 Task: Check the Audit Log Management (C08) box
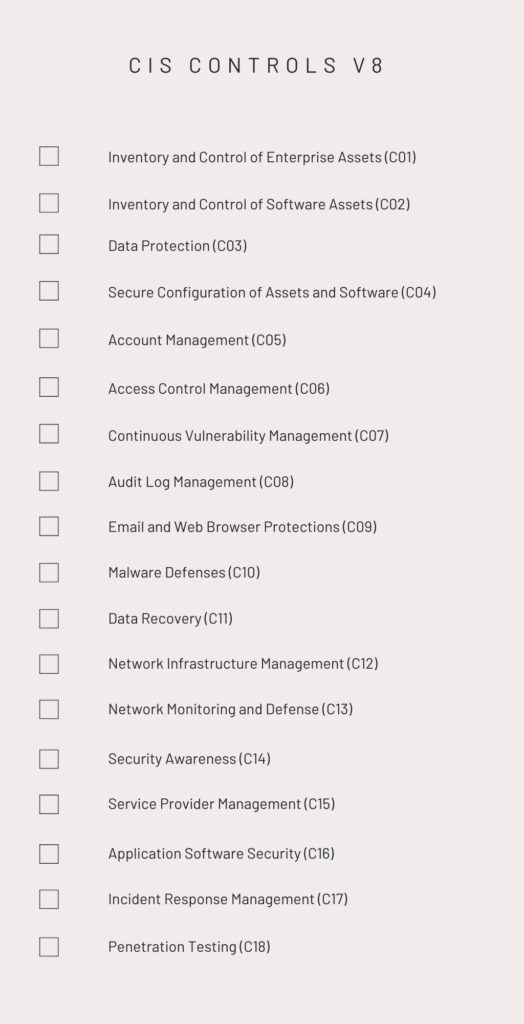[x=49, y=481]
